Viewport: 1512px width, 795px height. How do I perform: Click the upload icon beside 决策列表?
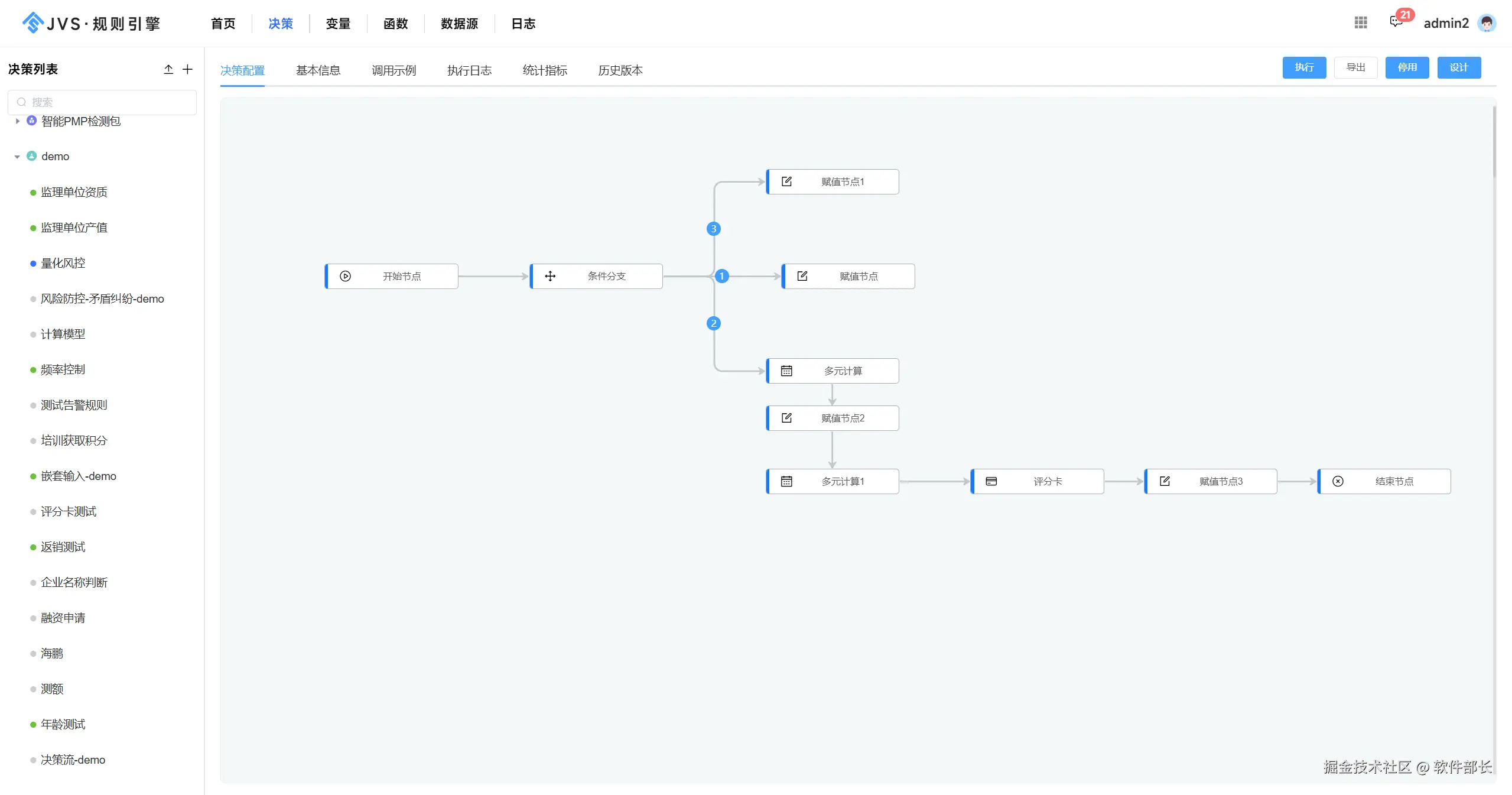[168, 69]
